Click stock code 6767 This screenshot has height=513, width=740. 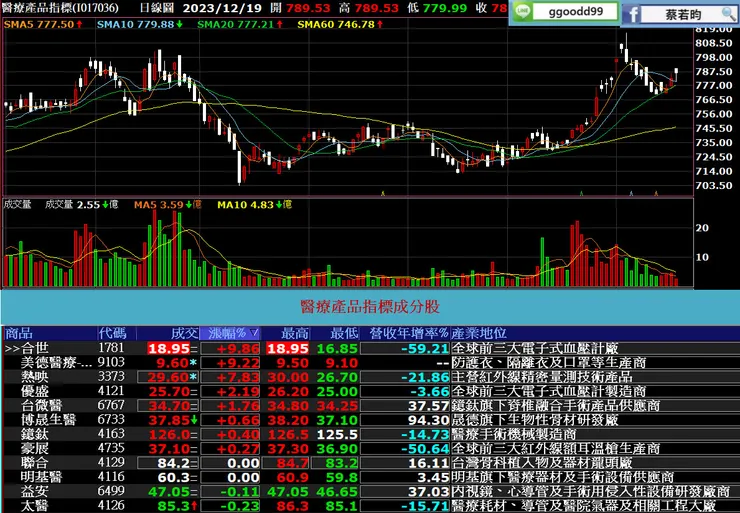(x=111, y=405)
